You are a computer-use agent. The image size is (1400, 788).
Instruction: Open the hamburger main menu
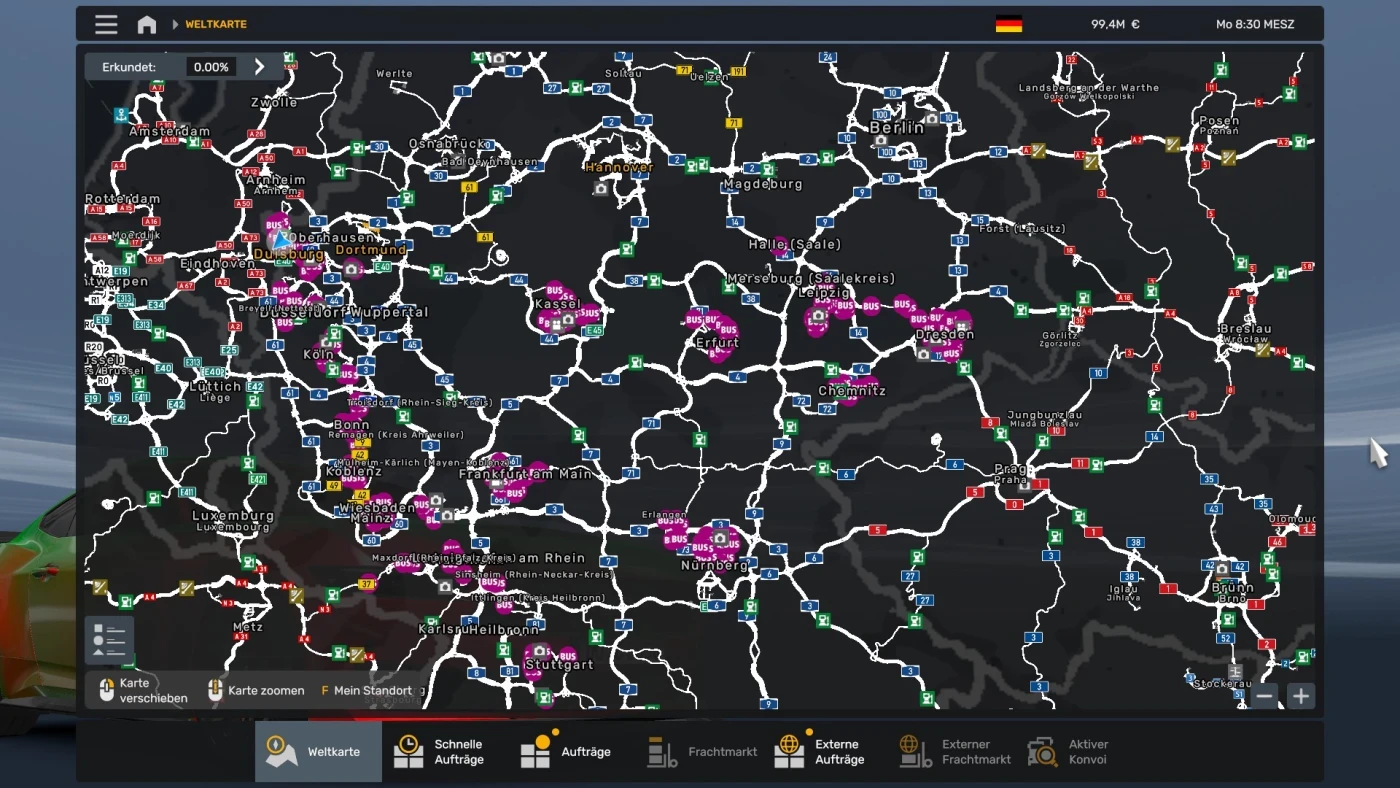pyautogui.click(x=106, y=24)
